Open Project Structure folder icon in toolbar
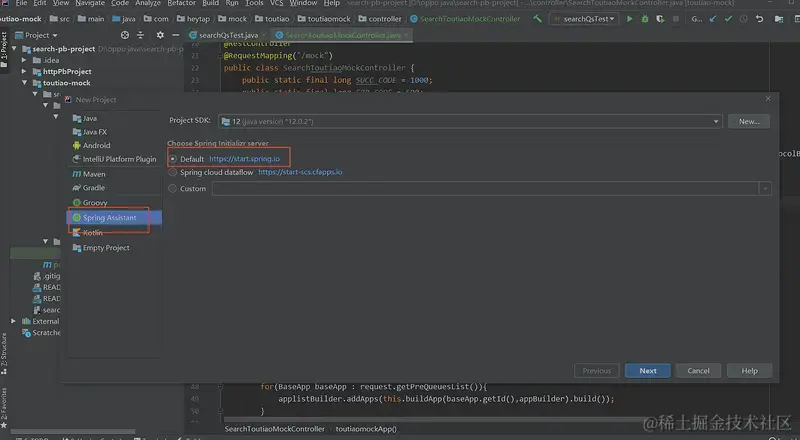800x440 pixels. coord(779,19)
